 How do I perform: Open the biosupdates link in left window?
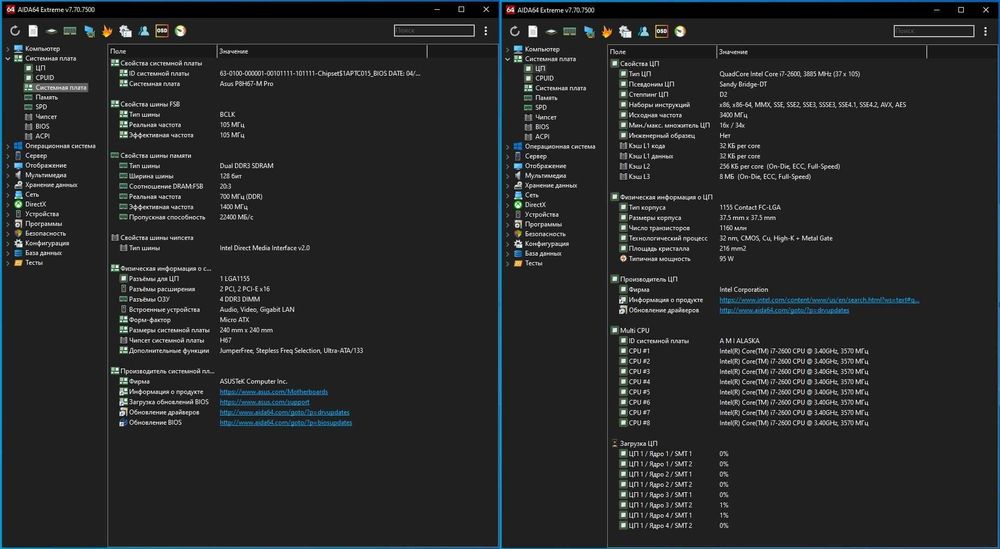click(286, 422)
